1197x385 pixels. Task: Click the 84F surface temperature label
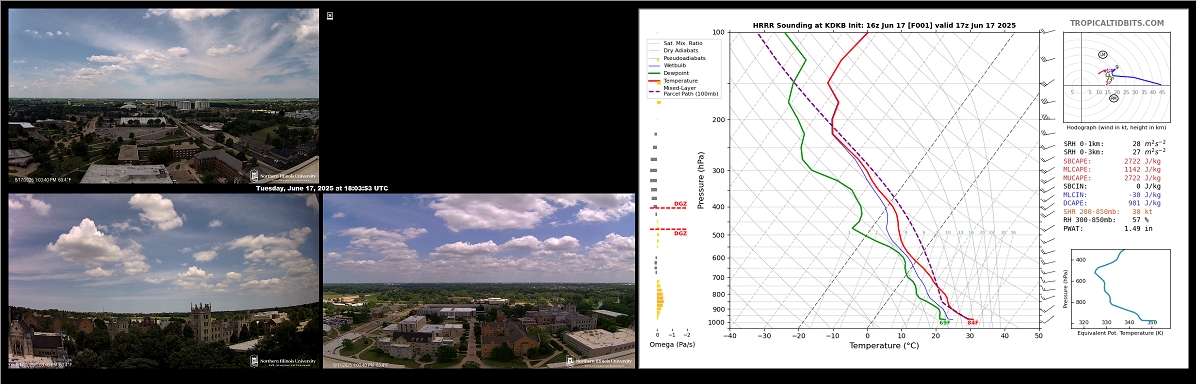(x=973, y=323)
